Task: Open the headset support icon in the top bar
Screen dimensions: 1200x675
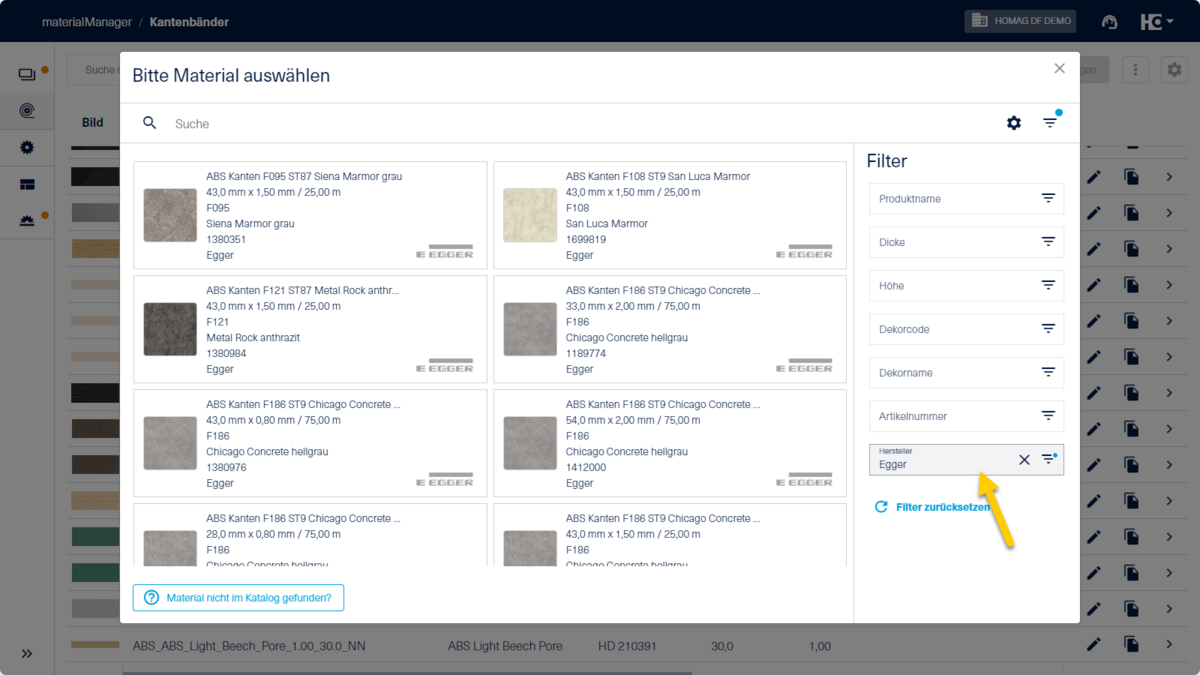Action: [x=1109, y=21]
